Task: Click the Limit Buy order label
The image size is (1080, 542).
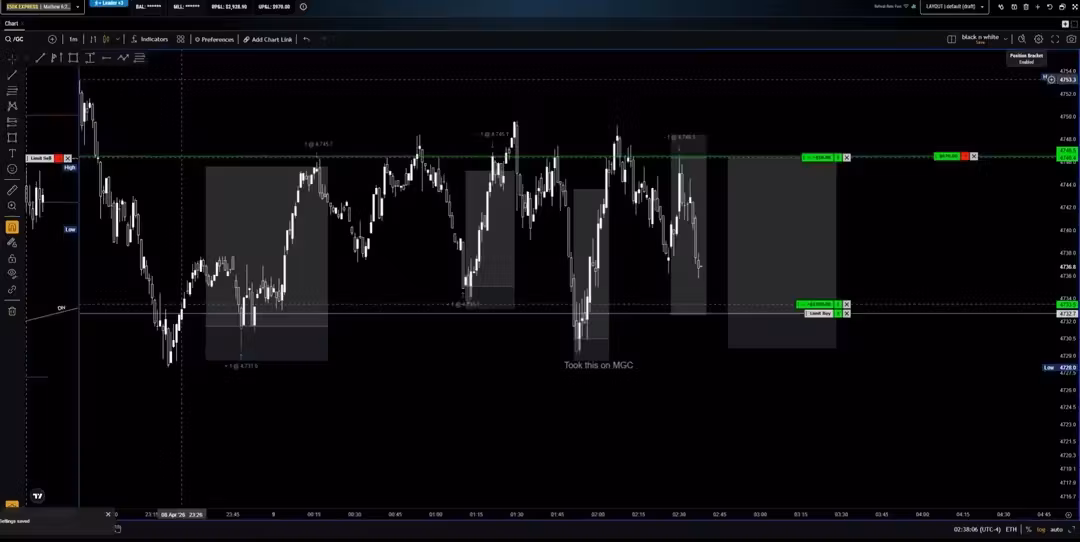Action: click(x=820, y=313)
